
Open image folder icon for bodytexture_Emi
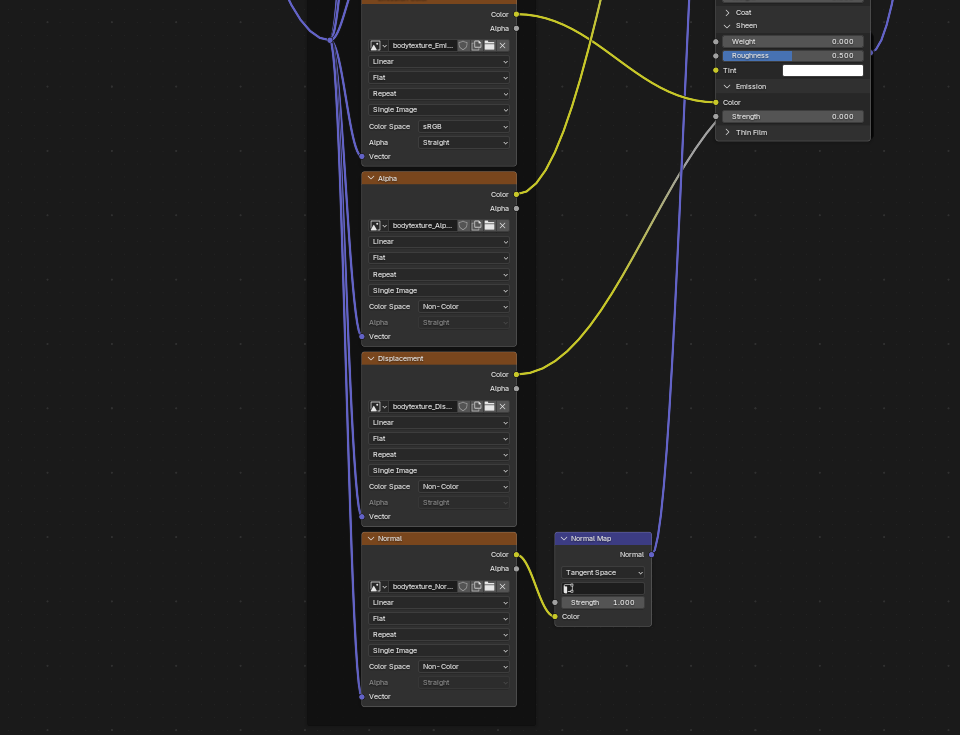tap(490, 45)
